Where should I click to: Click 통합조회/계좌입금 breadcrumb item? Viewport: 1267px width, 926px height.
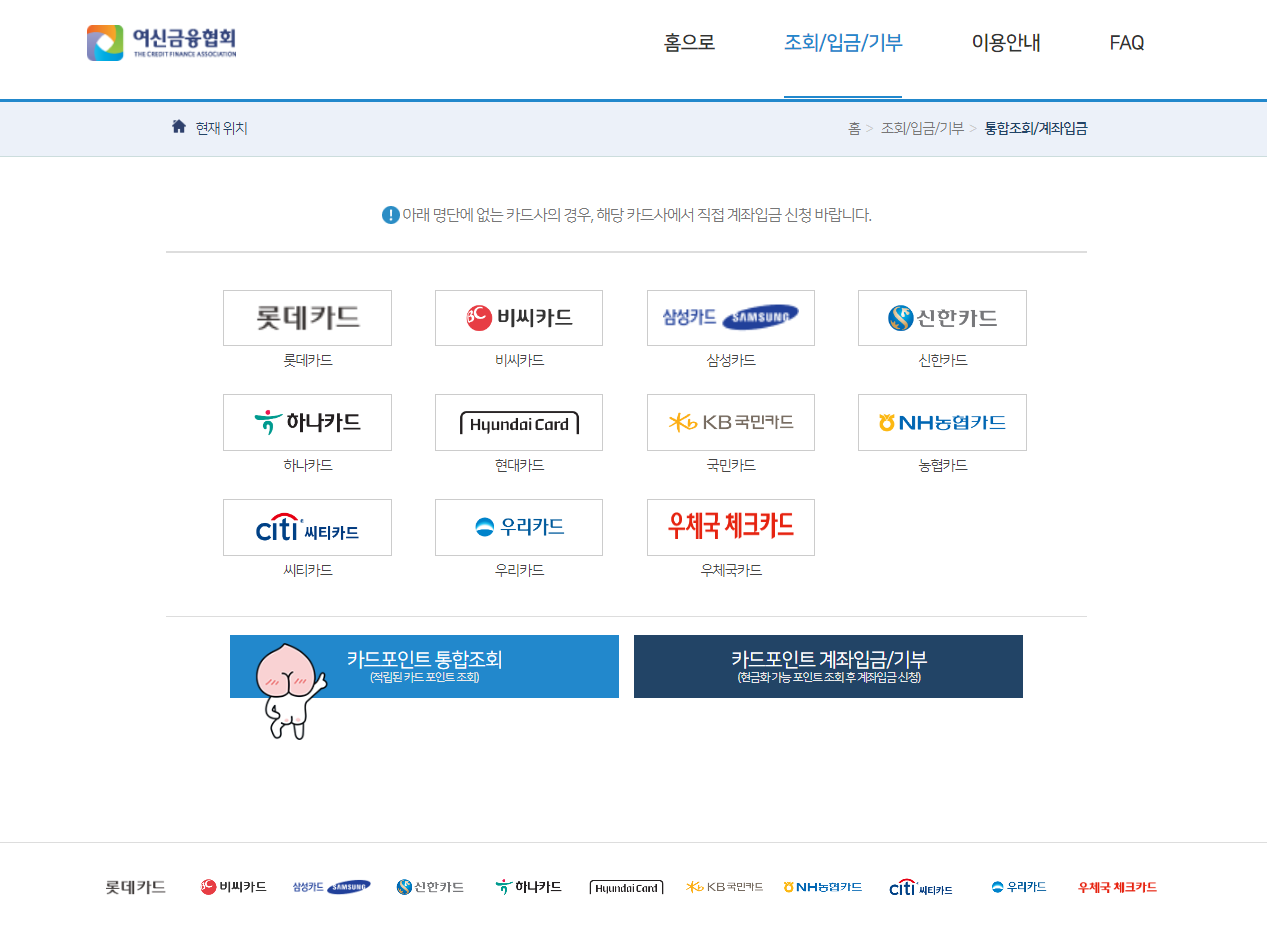pos(1036,128)
